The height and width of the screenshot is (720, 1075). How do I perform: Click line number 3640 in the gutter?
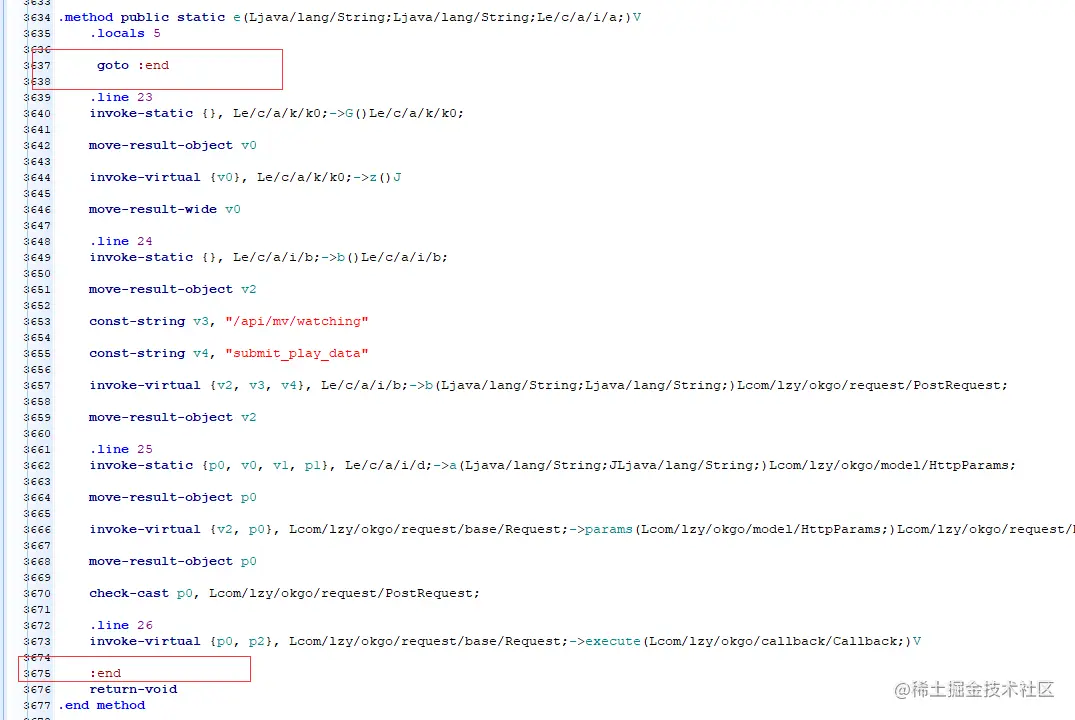tap(37, 113)
